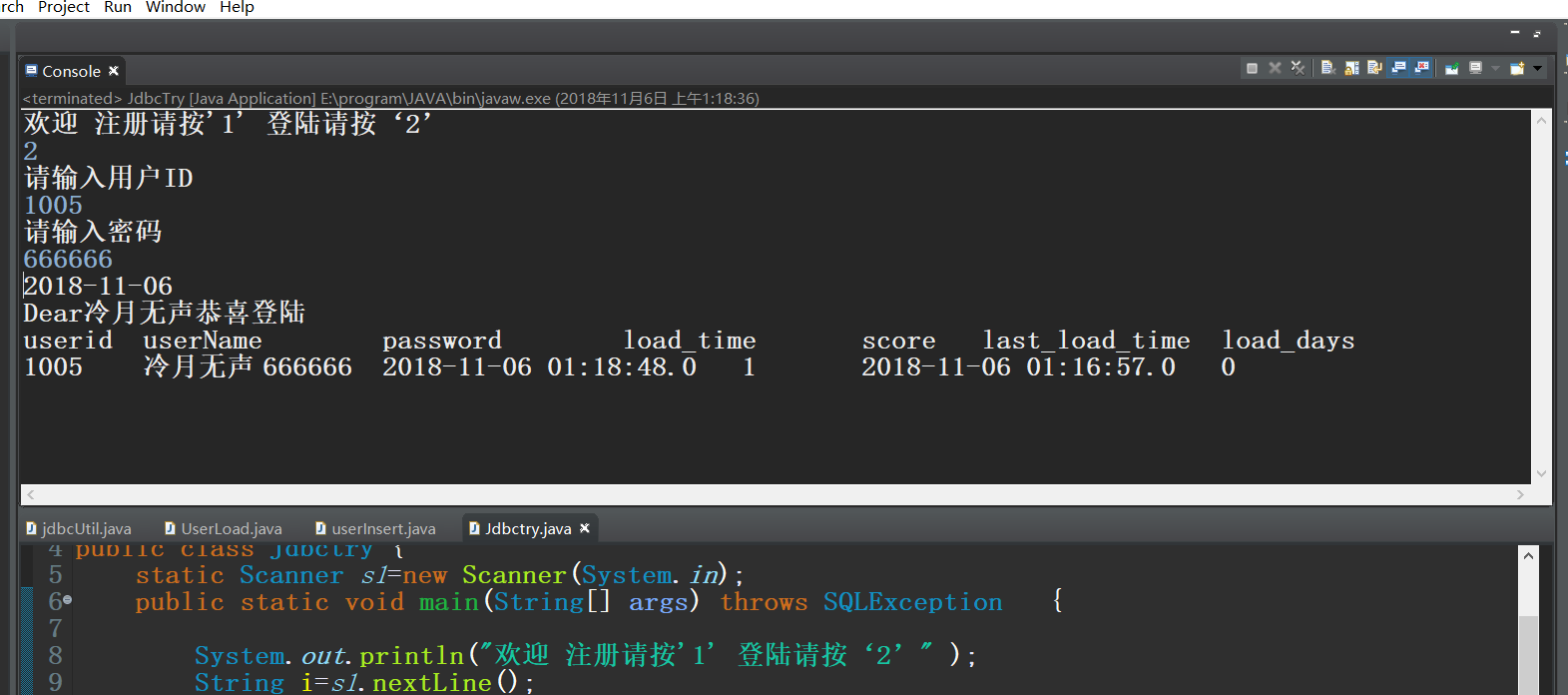Click the terminated JdbcTry launch description line
Screen dimensions: 1568x695
coord(391,98)
